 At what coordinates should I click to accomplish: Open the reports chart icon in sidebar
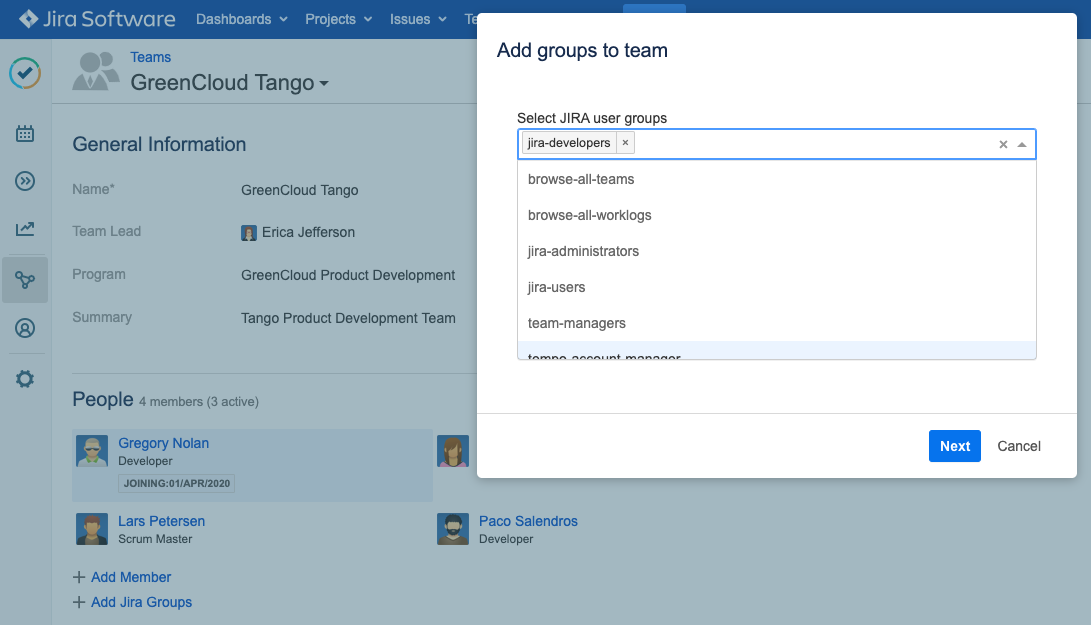tap(25, 229)
